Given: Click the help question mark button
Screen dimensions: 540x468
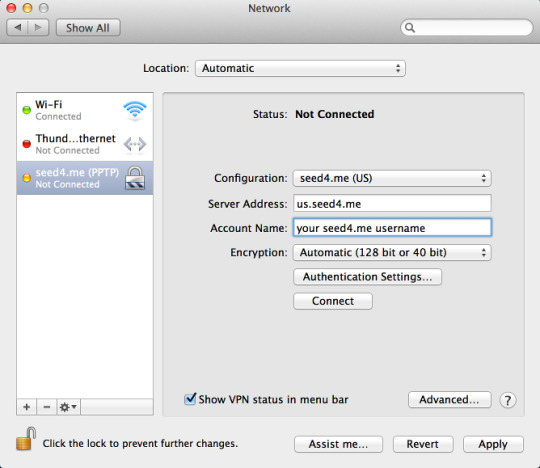Looking at the screenshot, I should pos(508,400).
